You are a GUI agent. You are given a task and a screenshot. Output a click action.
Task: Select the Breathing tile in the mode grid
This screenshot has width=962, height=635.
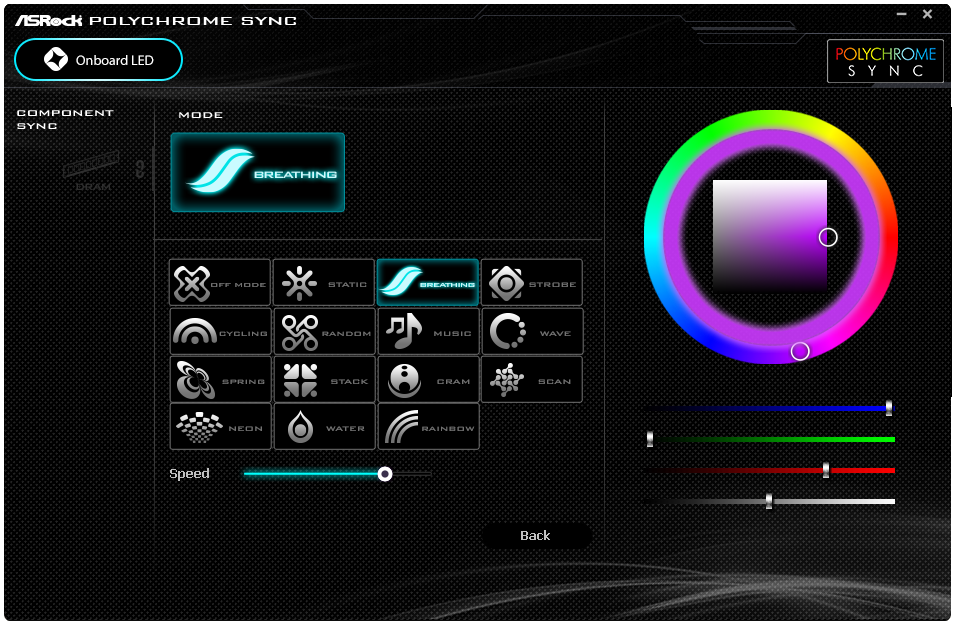pyautogui.click(x=428, y=283)
